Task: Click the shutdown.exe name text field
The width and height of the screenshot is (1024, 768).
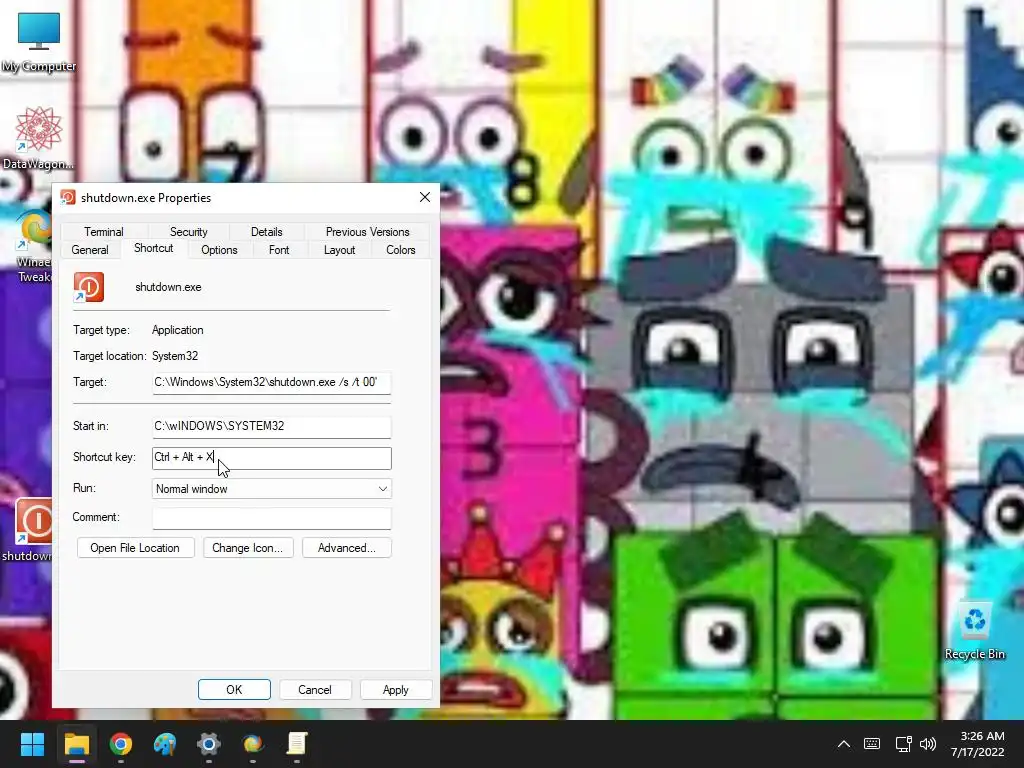Action: click(x=168, y=287)
